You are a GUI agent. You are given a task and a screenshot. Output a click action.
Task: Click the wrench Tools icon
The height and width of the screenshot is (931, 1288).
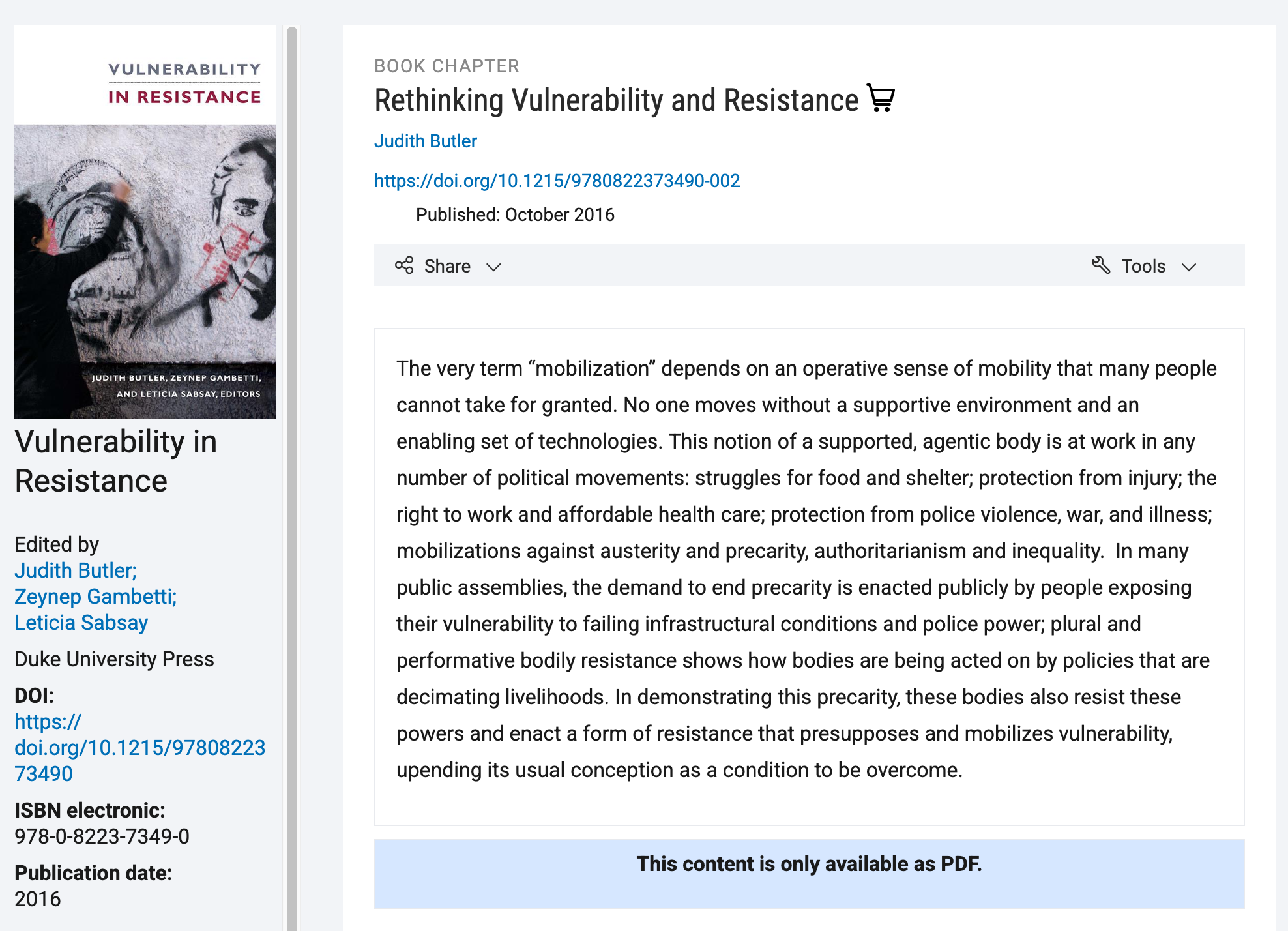coord(1101,265)
